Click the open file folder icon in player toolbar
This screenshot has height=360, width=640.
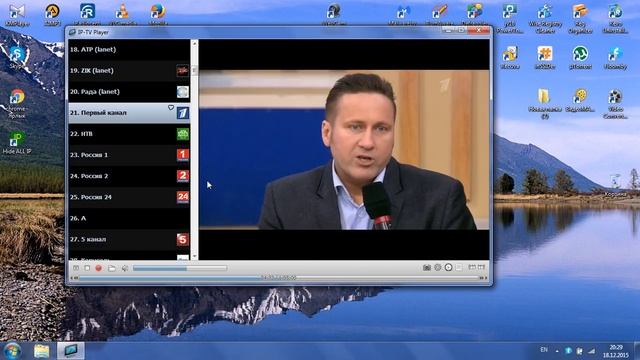pyautogui.click(x=111, y=268)
